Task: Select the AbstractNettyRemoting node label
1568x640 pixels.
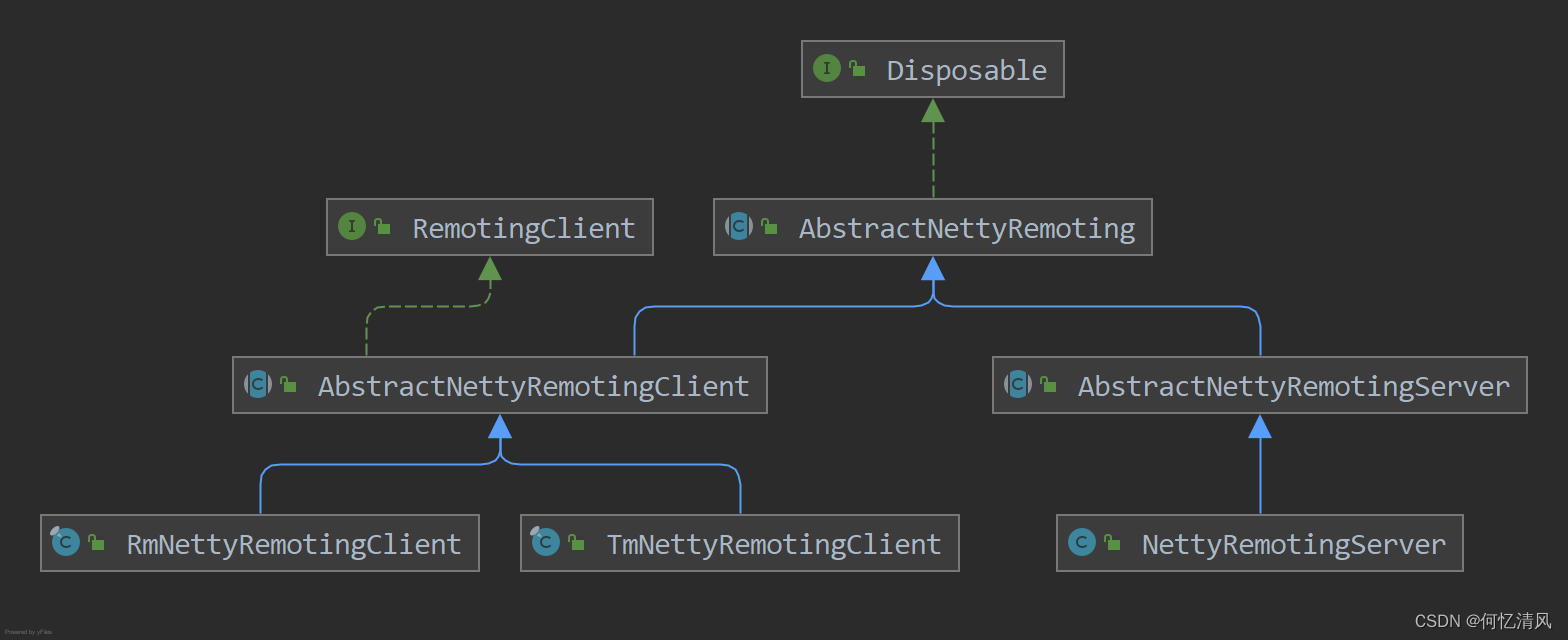Action: pyautogui.click(x=967, y=228)
